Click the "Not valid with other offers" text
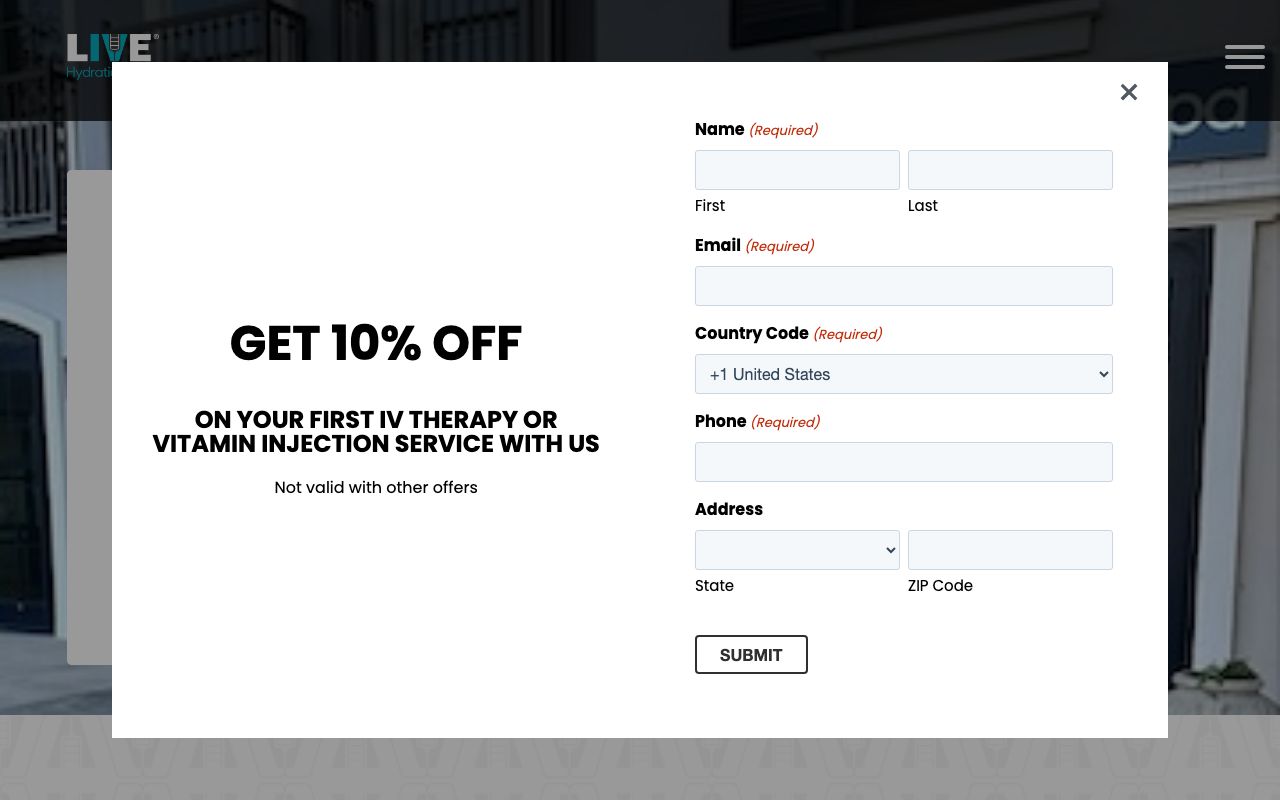The height and width of the screenshot is (800, 1280). 376,487
